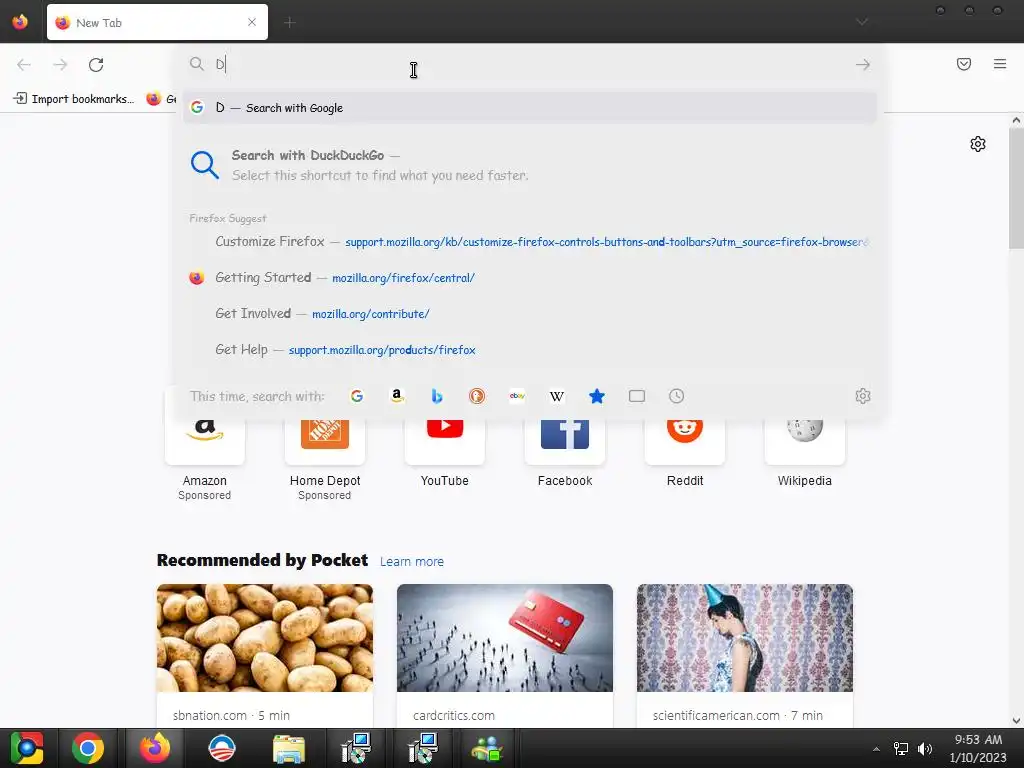This screenshot has height=768, width=1024.
Task: Open the clock showing 9:53 AM
Action: [x=978, y=748]
